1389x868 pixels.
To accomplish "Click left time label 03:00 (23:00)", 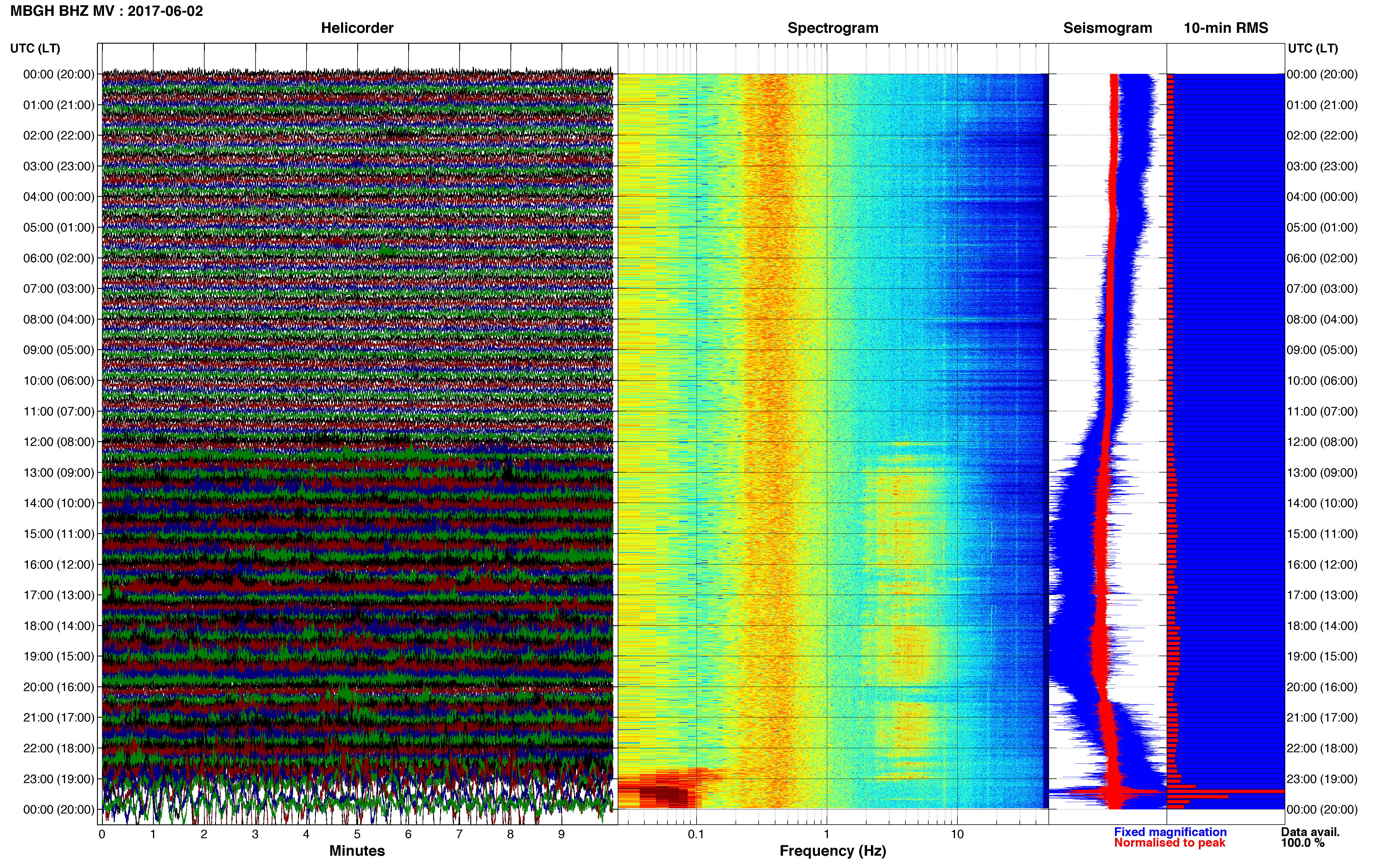I will (x=59, y=166).
